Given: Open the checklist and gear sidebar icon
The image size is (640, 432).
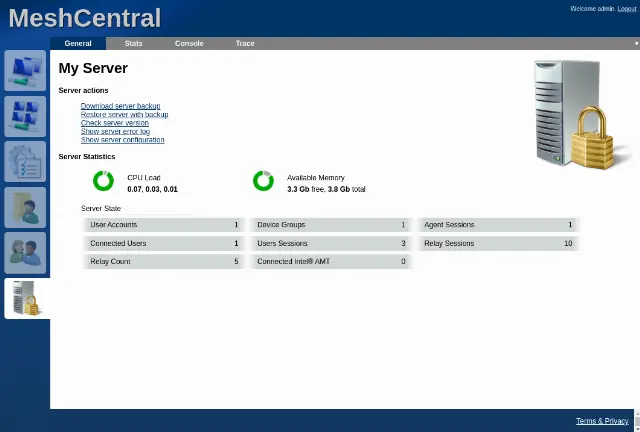Looking at the screenshot, I should [x=25, y=162].
